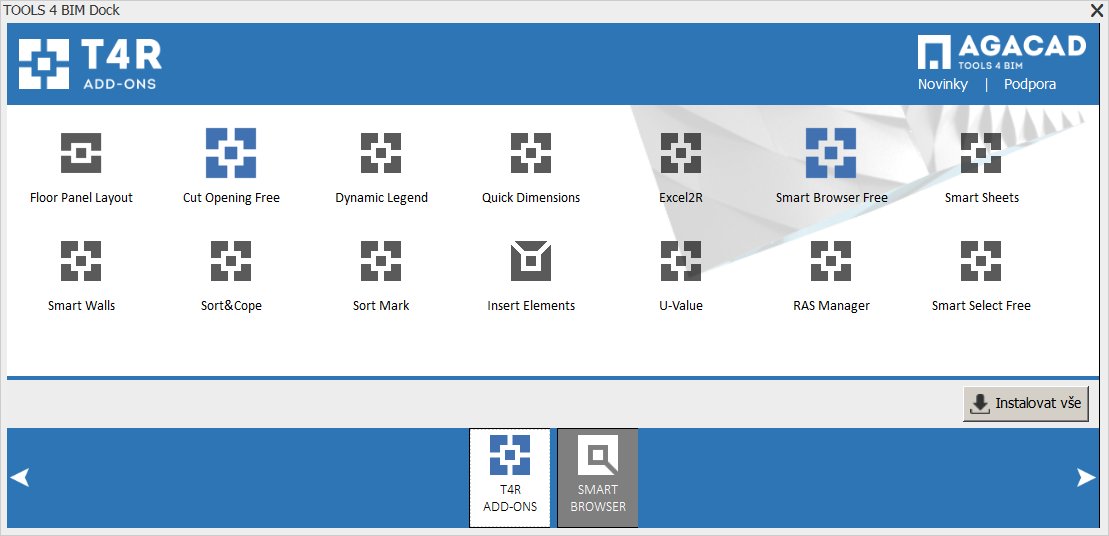Click the Excel2R label text
The image size is (1109, 536).
pyautogui.click(x=680, y=198)
